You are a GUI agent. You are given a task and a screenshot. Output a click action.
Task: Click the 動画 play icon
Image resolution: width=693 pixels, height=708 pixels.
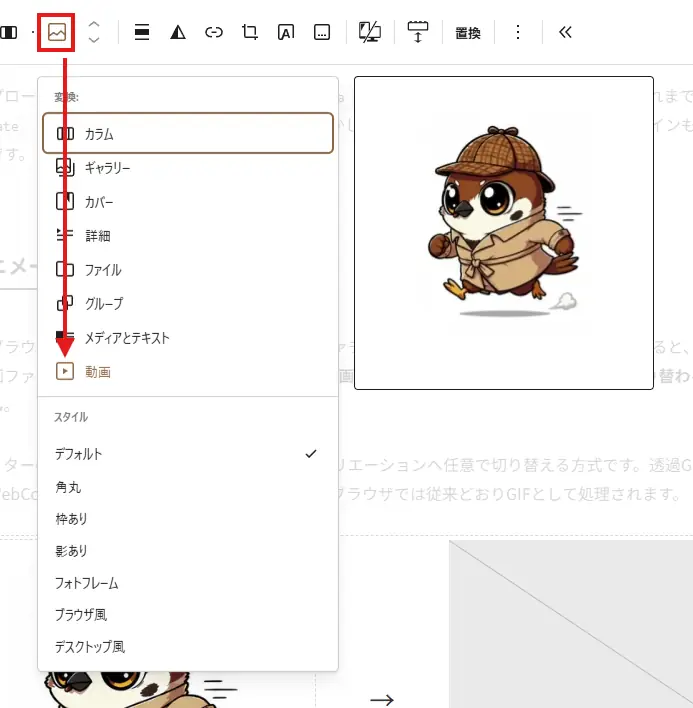click(x=65, y=371)
